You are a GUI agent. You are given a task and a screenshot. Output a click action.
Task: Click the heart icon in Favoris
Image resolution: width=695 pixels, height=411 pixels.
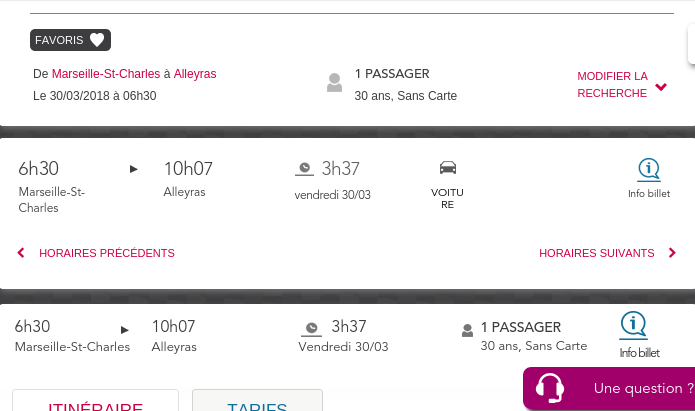(x=97, y=40)
